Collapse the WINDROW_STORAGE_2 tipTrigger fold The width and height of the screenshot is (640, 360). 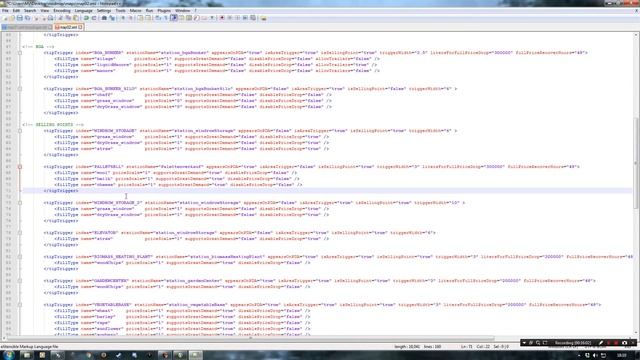20,202
